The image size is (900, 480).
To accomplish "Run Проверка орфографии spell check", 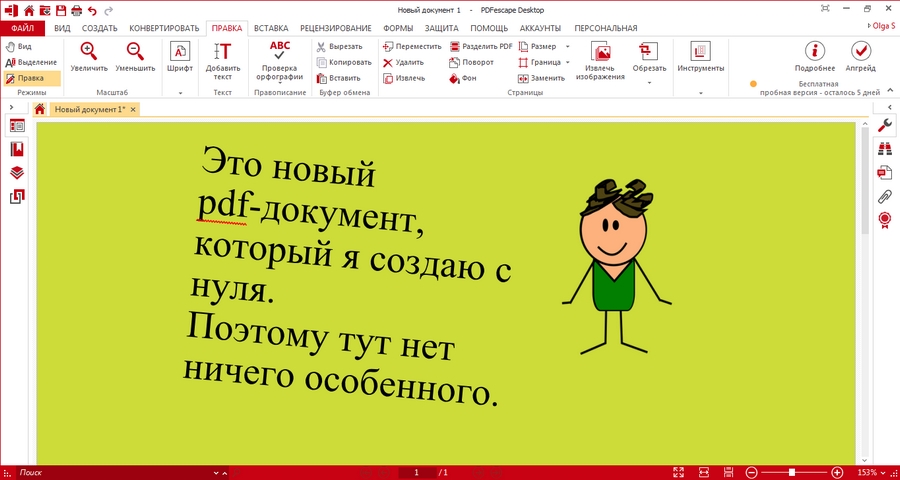I will 280,50.
